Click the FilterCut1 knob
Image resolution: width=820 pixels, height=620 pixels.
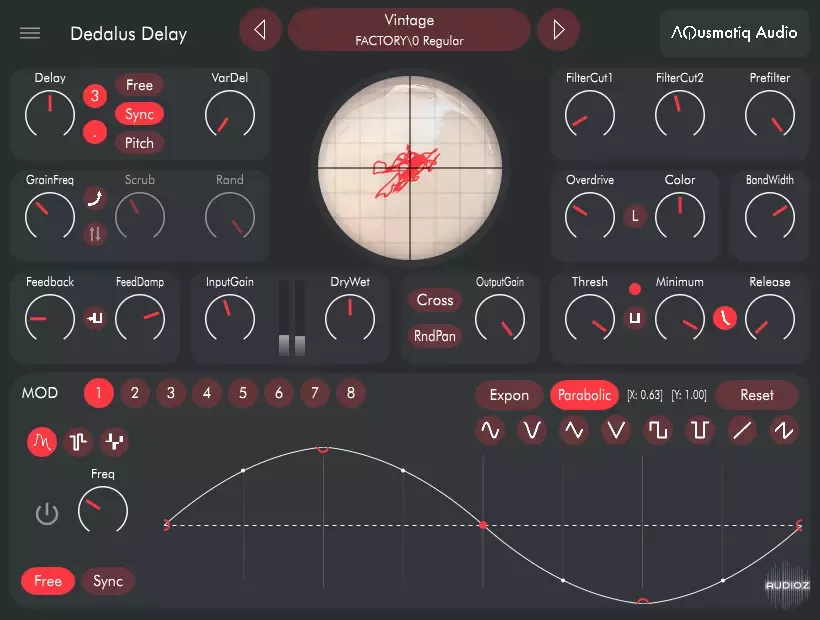click(589, 114)
